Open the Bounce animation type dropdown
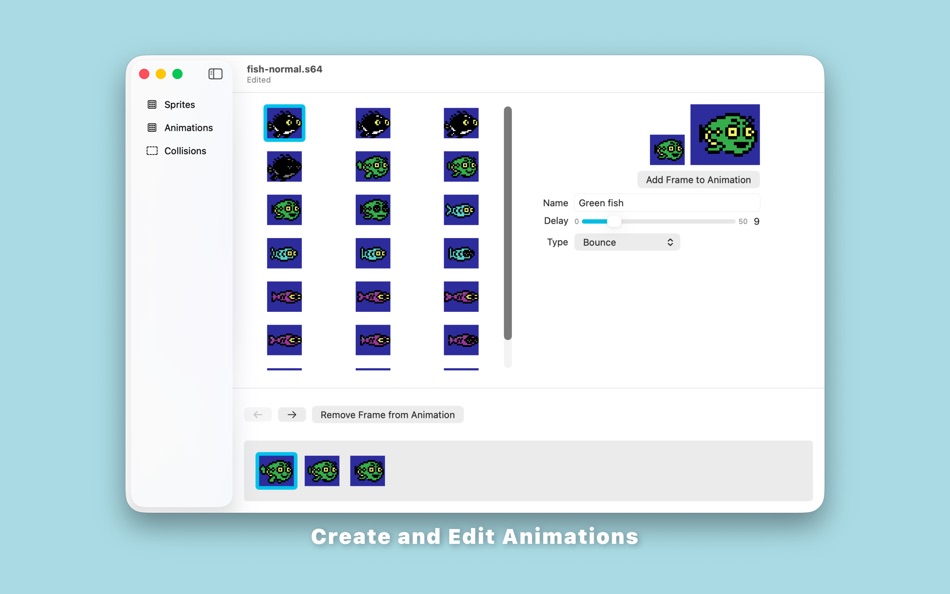The width and height of the screenshot is (950, 594). 627,242
